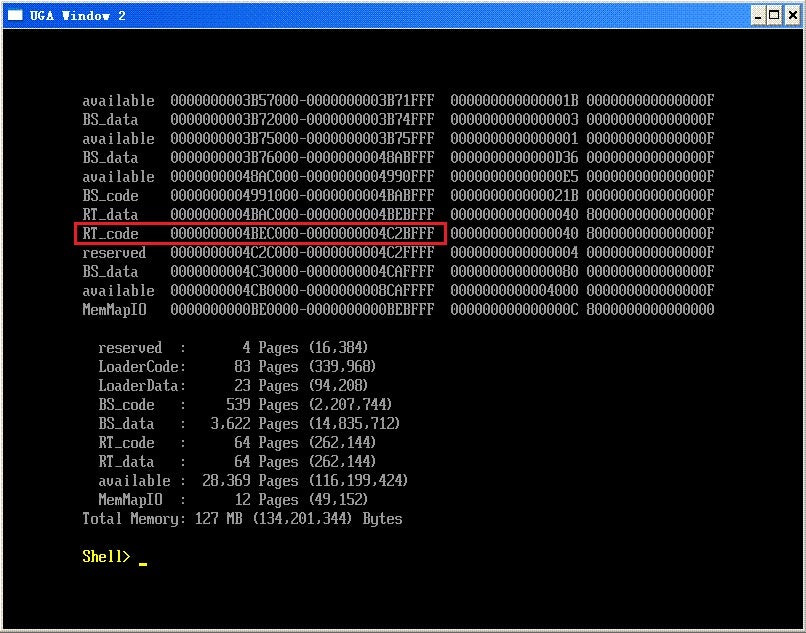Click the yellow Shell> prompt

pyautogui.click(x=106, y=556)
